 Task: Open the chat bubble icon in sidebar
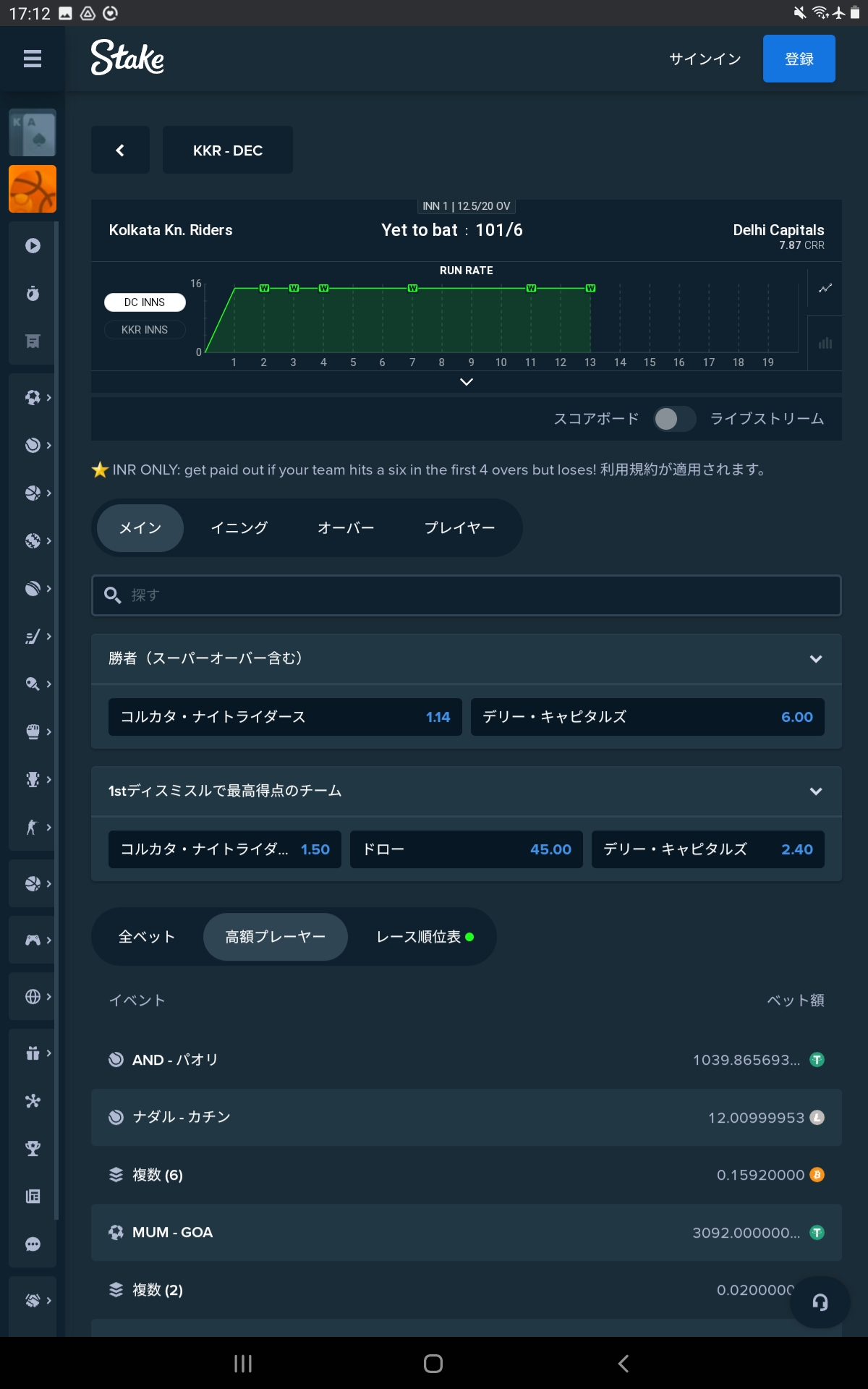pos(33,1244)
